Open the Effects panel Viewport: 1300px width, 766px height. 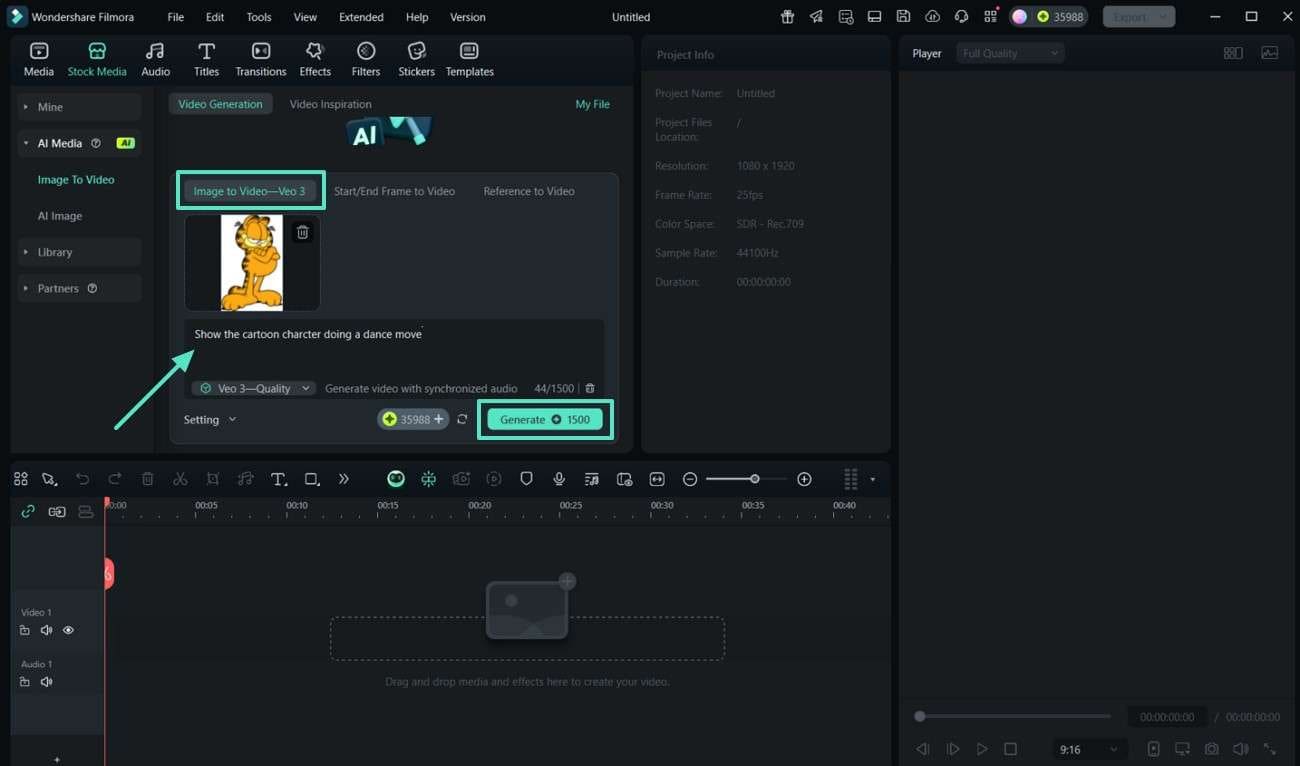click(315, 59)
